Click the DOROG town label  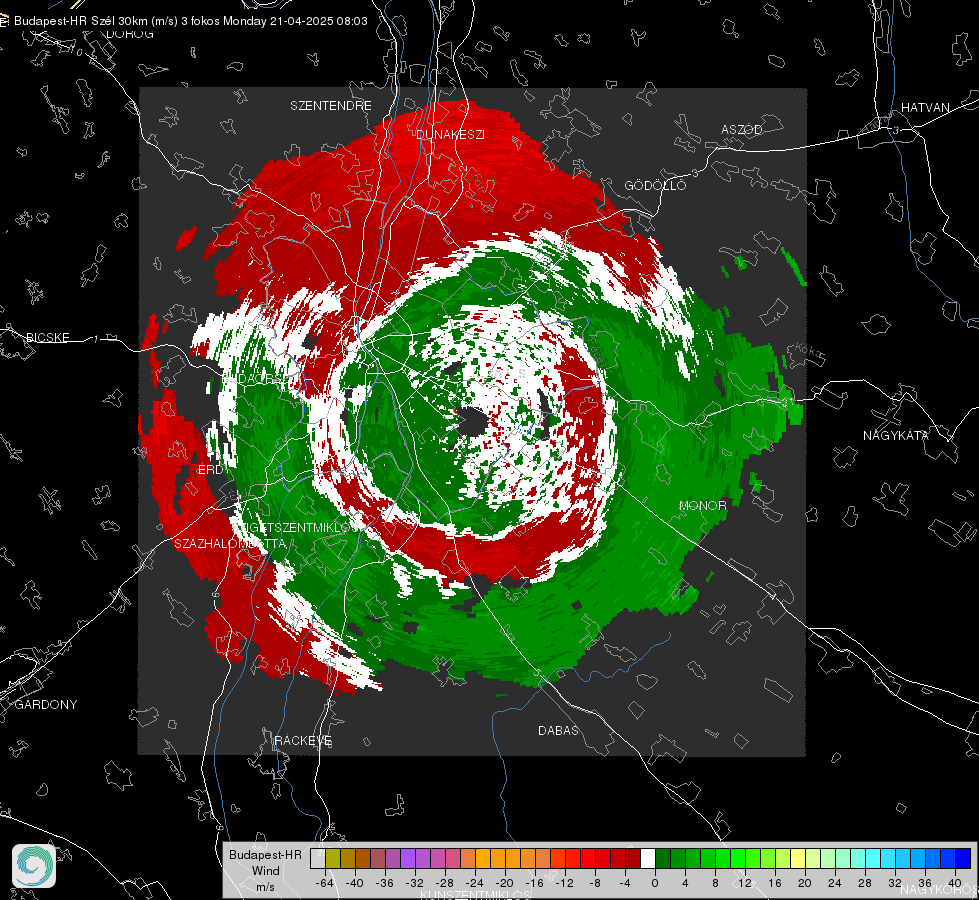(130, 34)
